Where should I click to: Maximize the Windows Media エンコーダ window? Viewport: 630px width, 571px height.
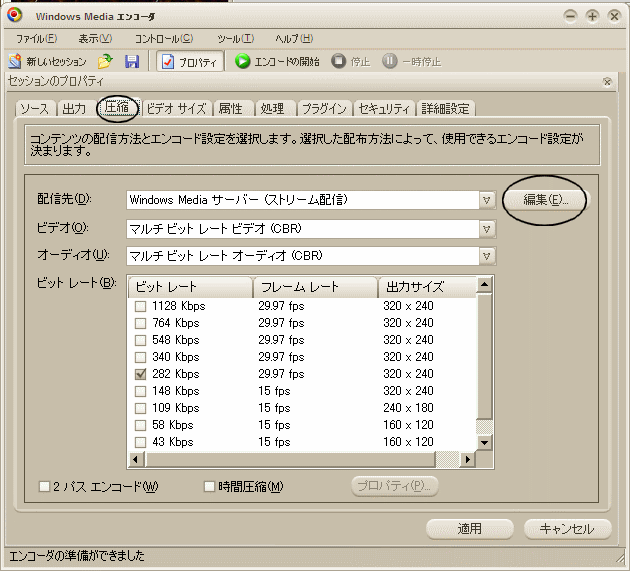click(592, 16)
